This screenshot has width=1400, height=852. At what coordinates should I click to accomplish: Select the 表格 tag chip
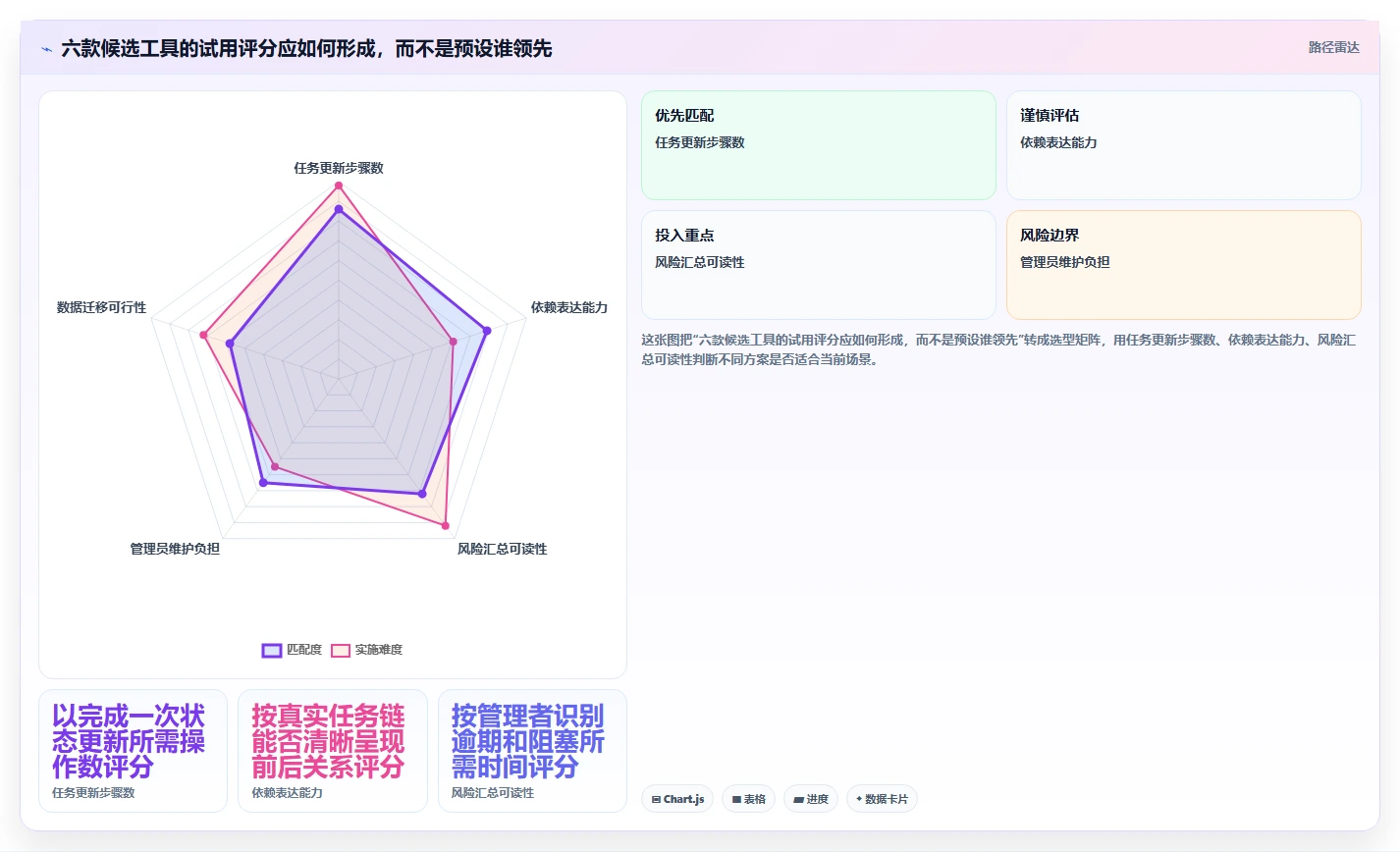748,799
